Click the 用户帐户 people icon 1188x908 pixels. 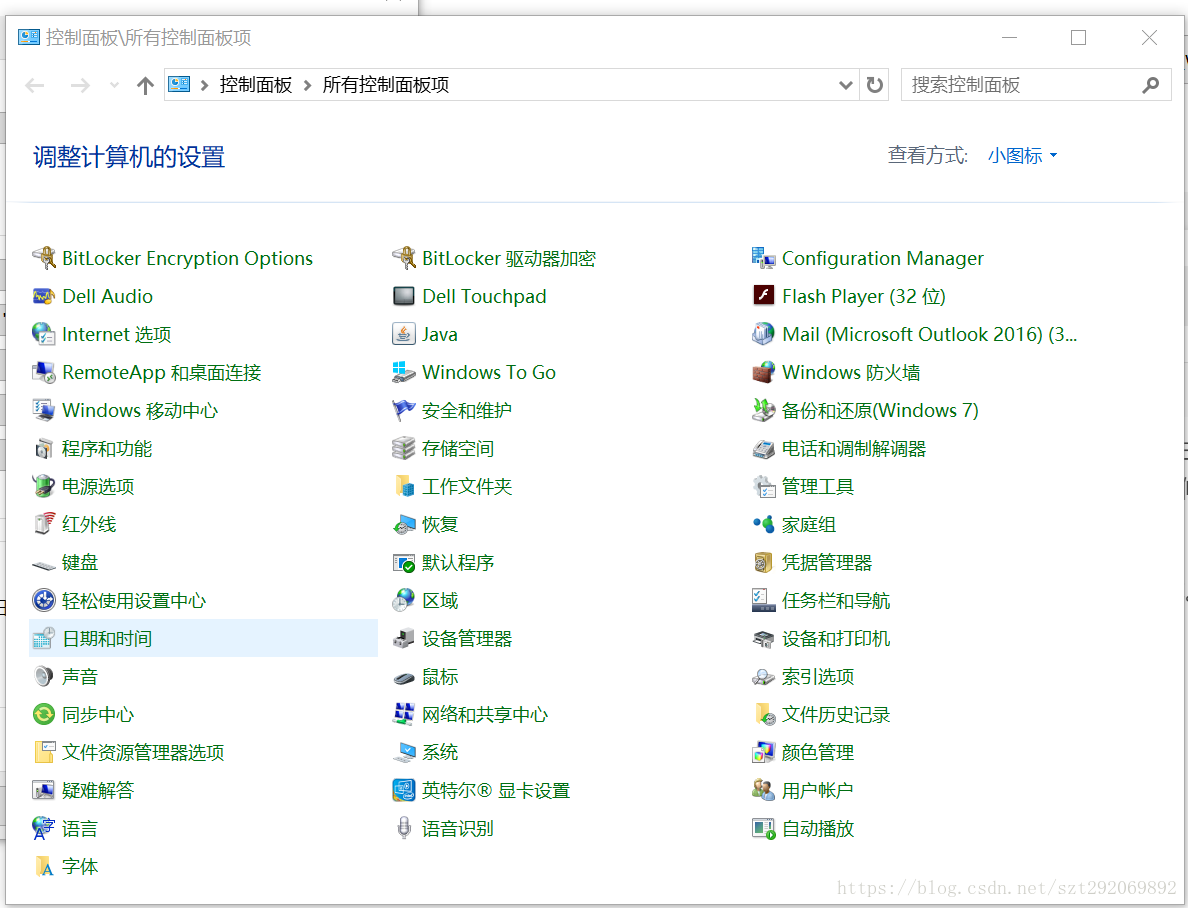tap(764, 790)
